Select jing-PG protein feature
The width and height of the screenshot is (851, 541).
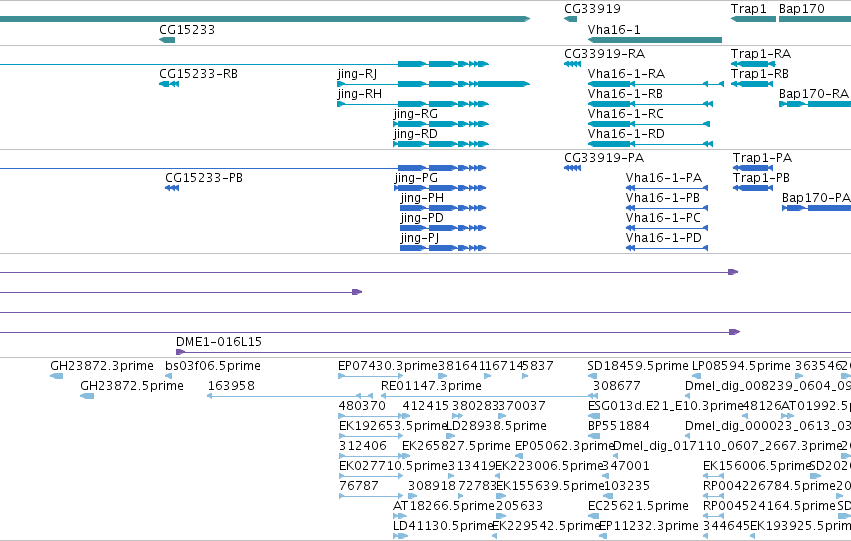click(440, 188)
